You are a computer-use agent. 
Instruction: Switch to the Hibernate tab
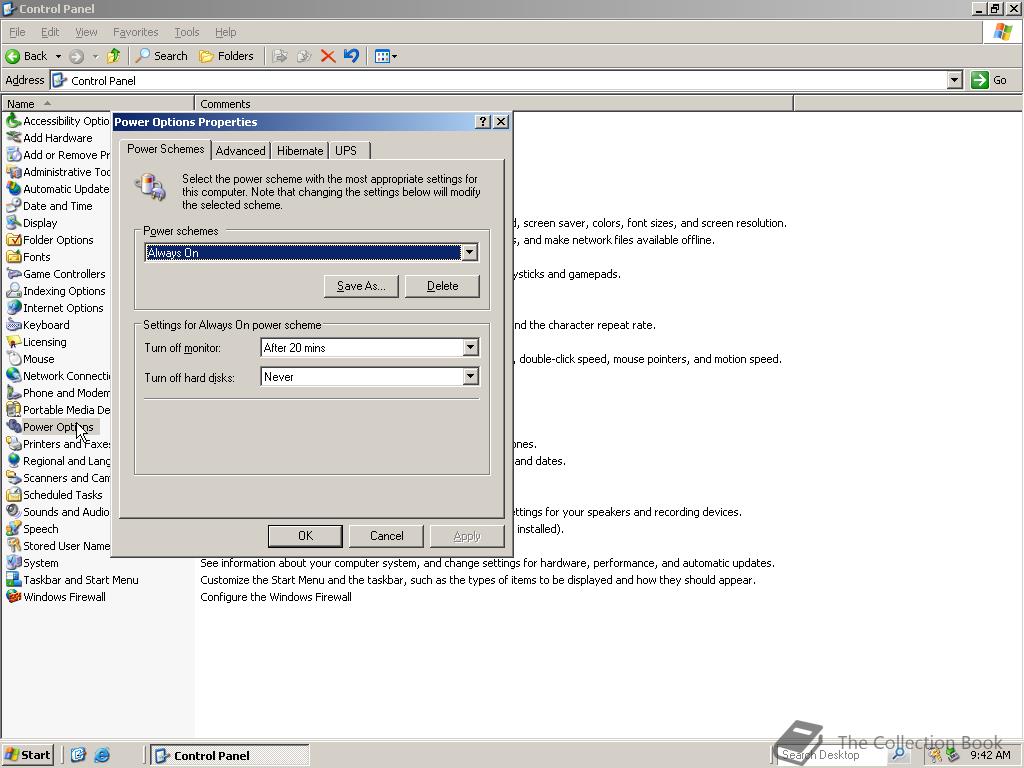pyautogui.click(x=300, y=151)
